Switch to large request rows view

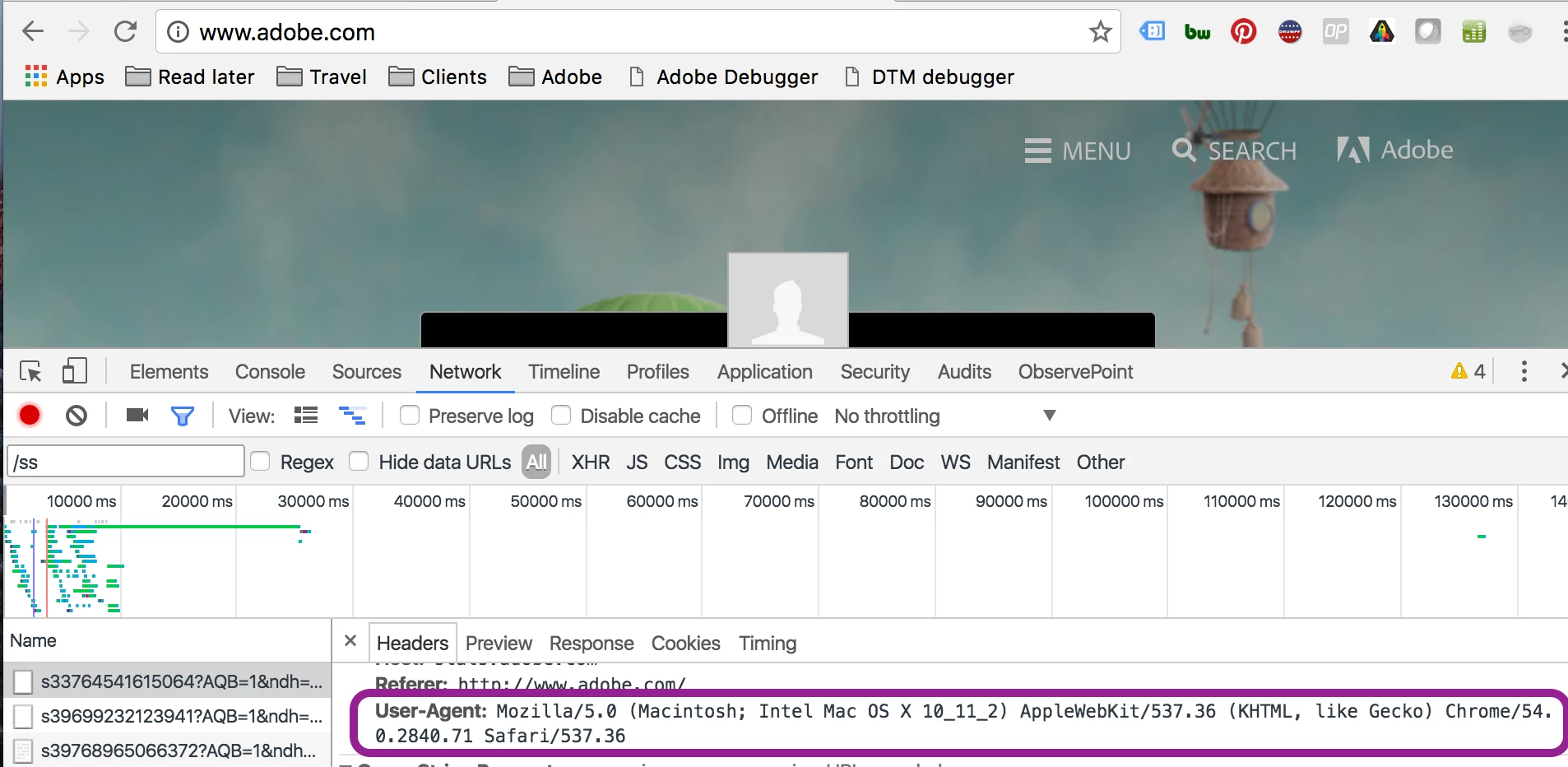coord(306,415)
